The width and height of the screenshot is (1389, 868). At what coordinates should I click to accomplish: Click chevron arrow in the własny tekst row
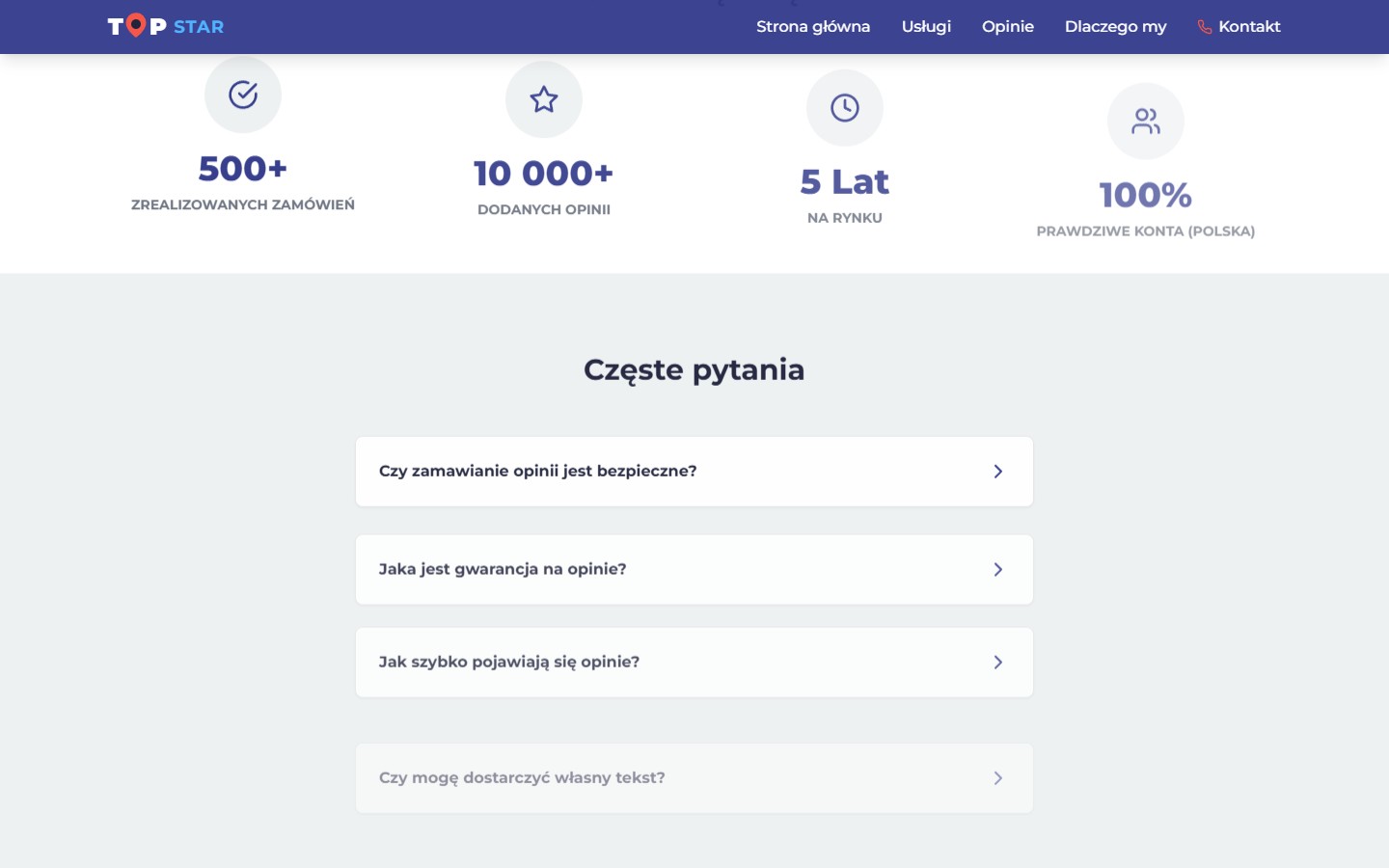(x=998, y=778)
